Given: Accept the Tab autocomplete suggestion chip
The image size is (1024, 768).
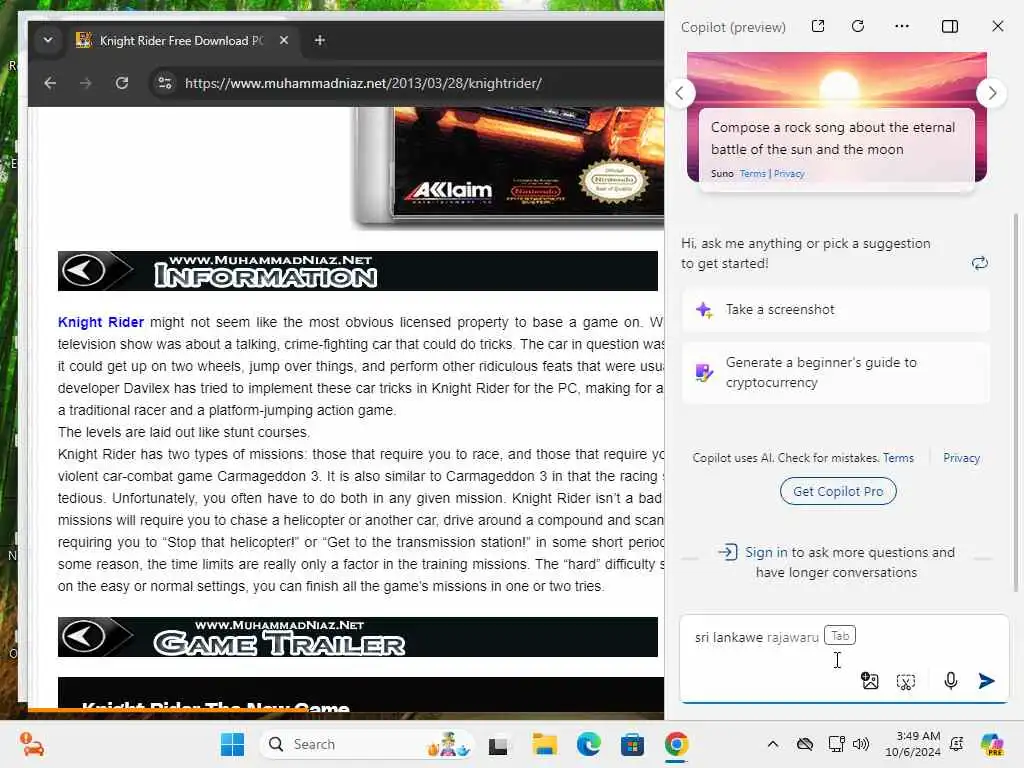Looking at the screenshot, I should coord(840,635).
